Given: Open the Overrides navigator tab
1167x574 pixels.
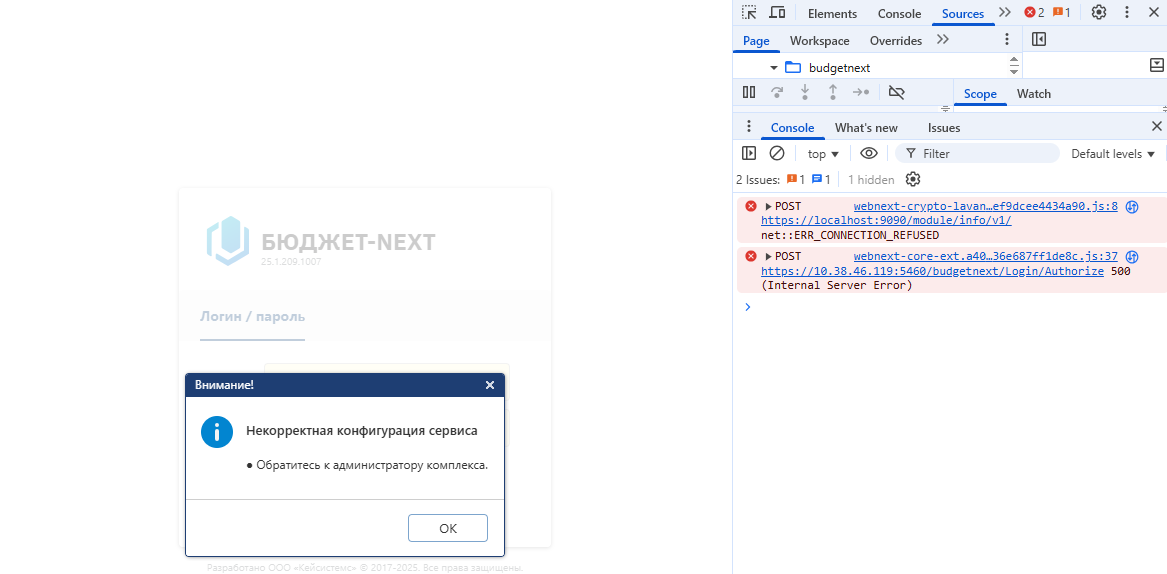Looking at the screenshot, I should coord(895,40).
